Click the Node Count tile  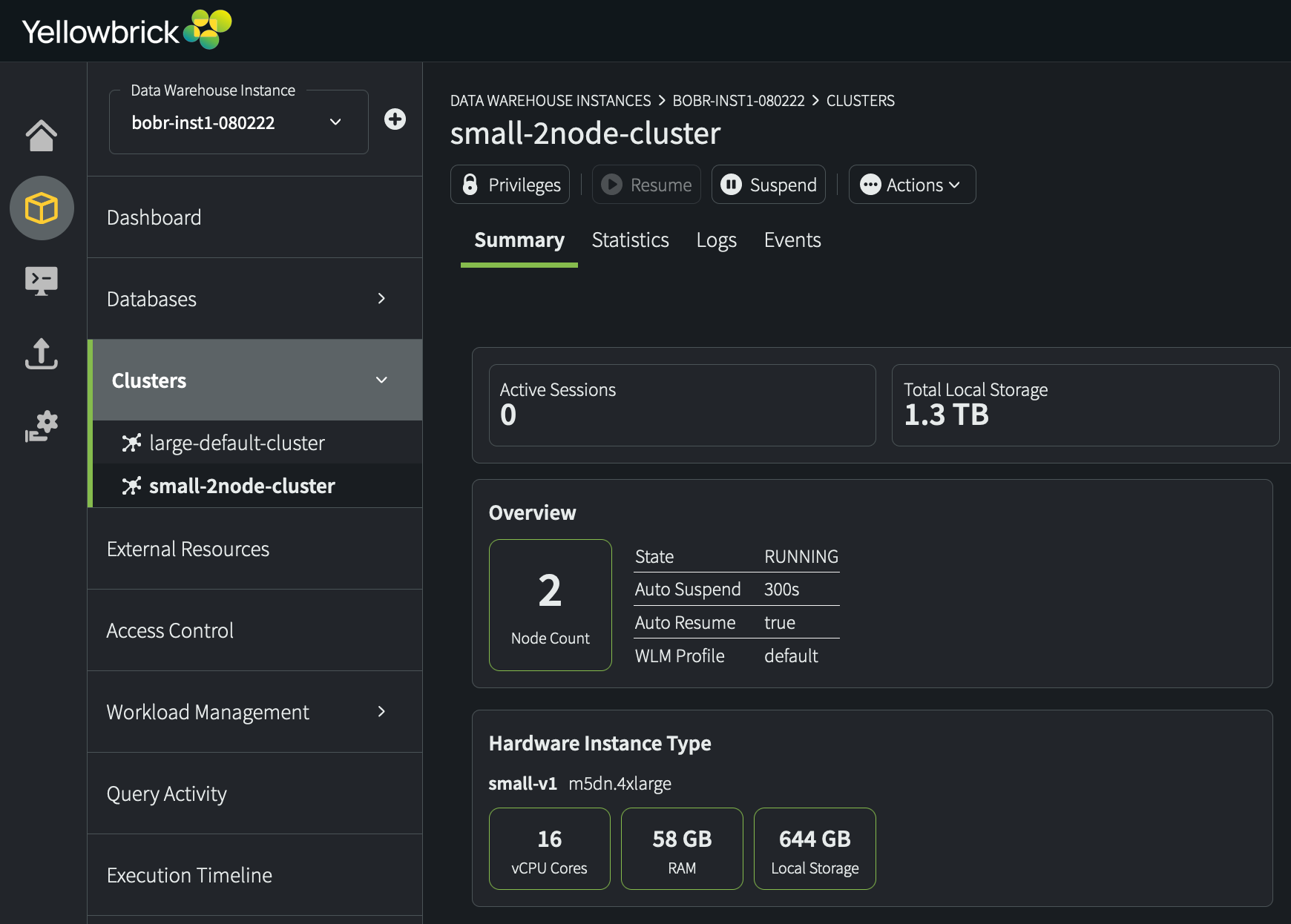coord(551,605)
